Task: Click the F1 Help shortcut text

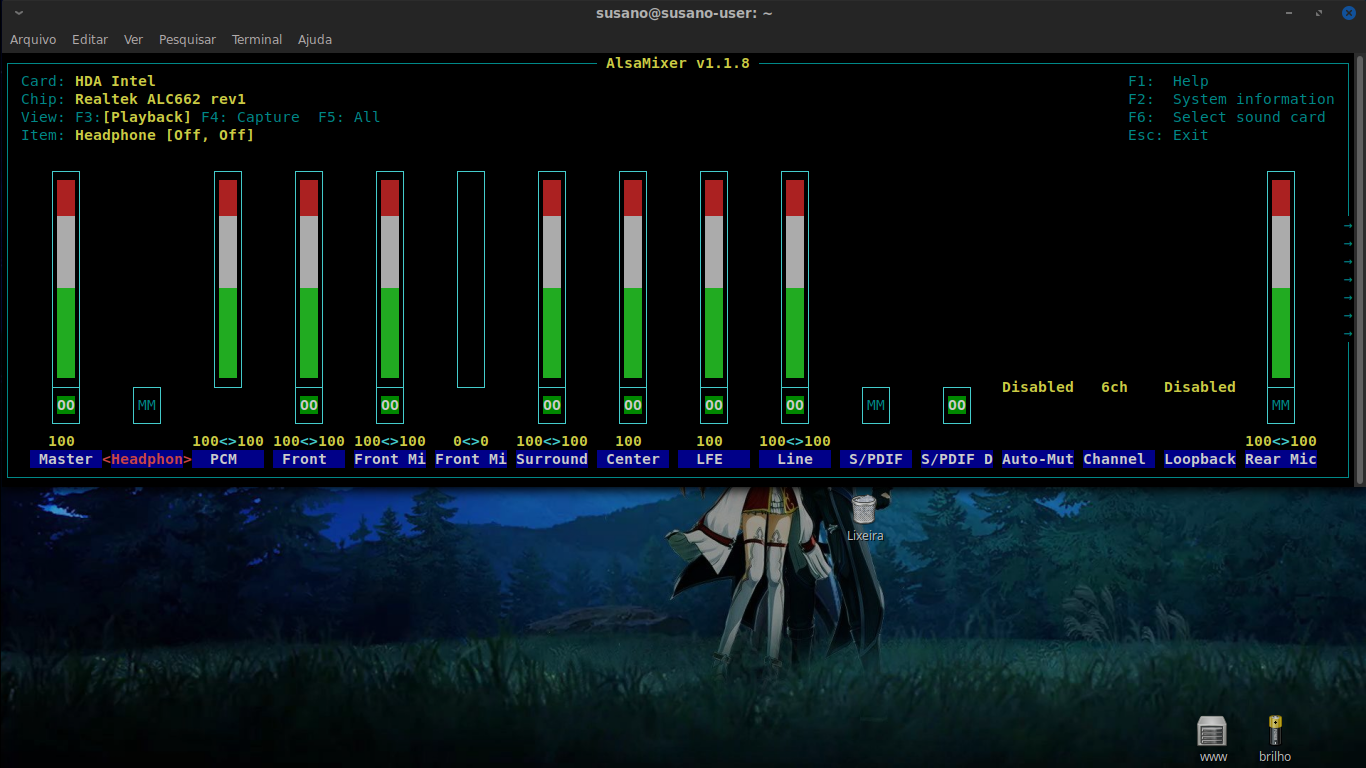Action: tap(1168, 81)
